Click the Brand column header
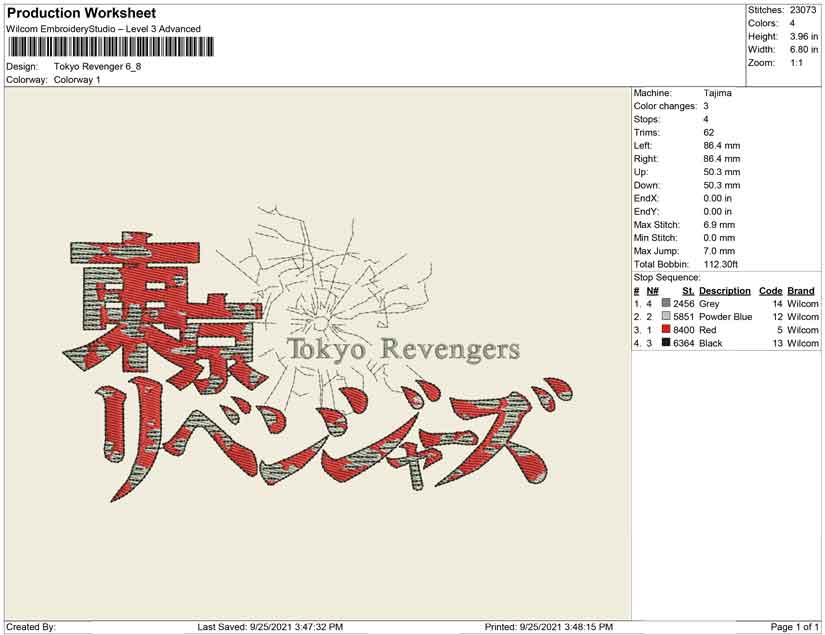 point(801,291)
